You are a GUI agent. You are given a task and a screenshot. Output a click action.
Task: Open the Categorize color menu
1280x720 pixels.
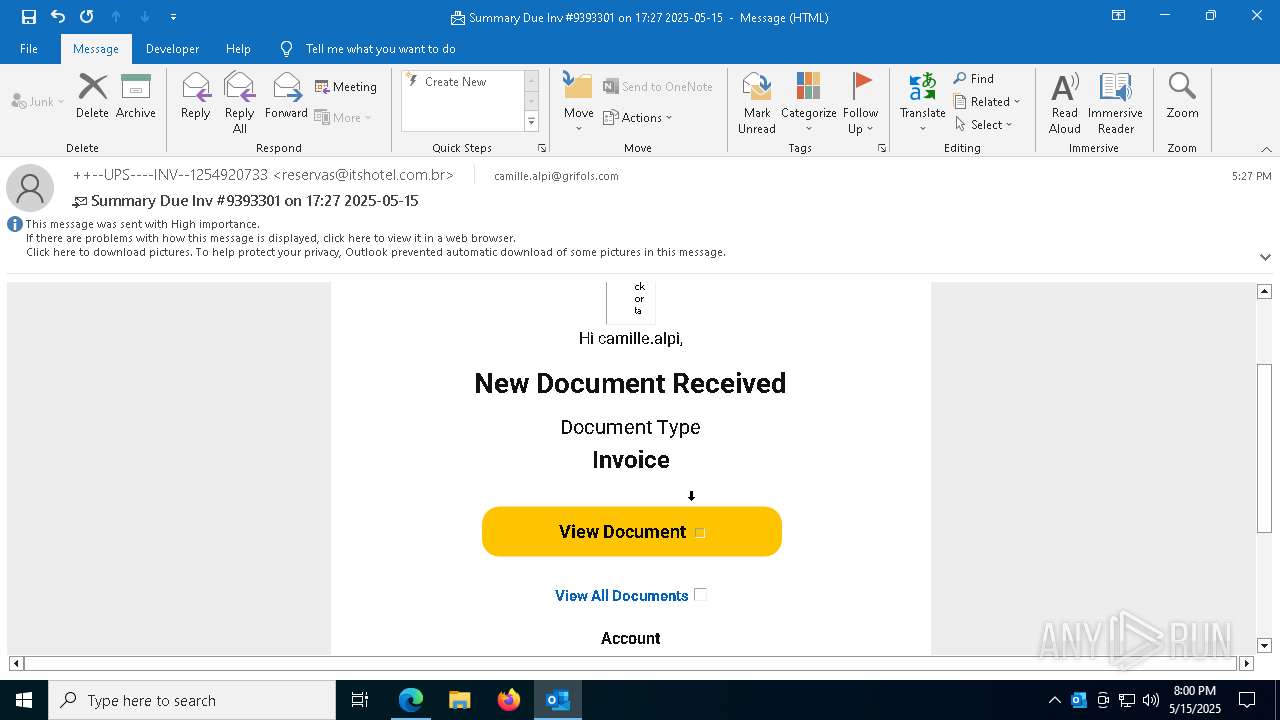click(x=809, y=102)
